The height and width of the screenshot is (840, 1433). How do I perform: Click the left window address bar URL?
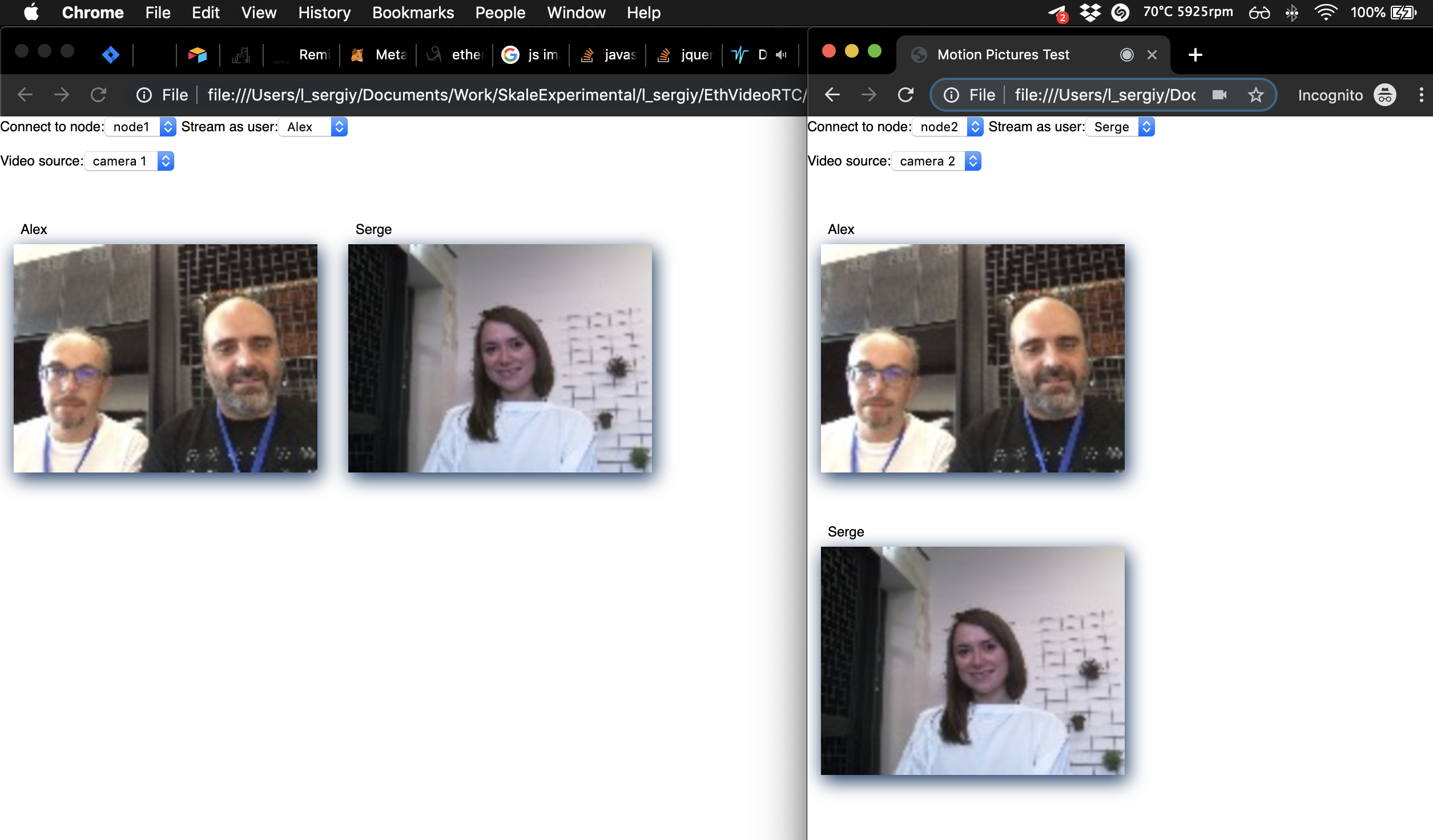click(505, 95)
